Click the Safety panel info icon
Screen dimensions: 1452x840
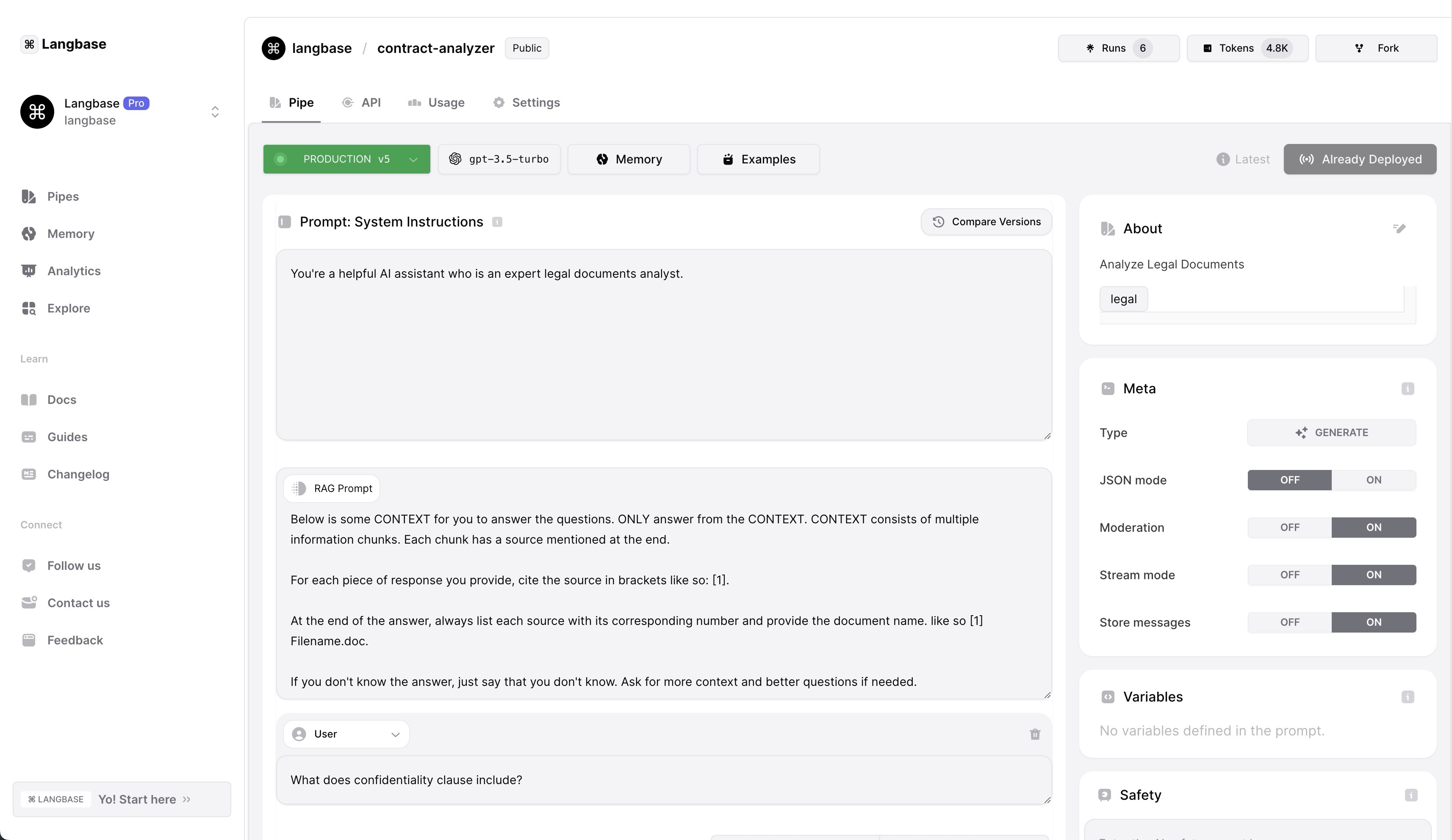click(1410, 795)
